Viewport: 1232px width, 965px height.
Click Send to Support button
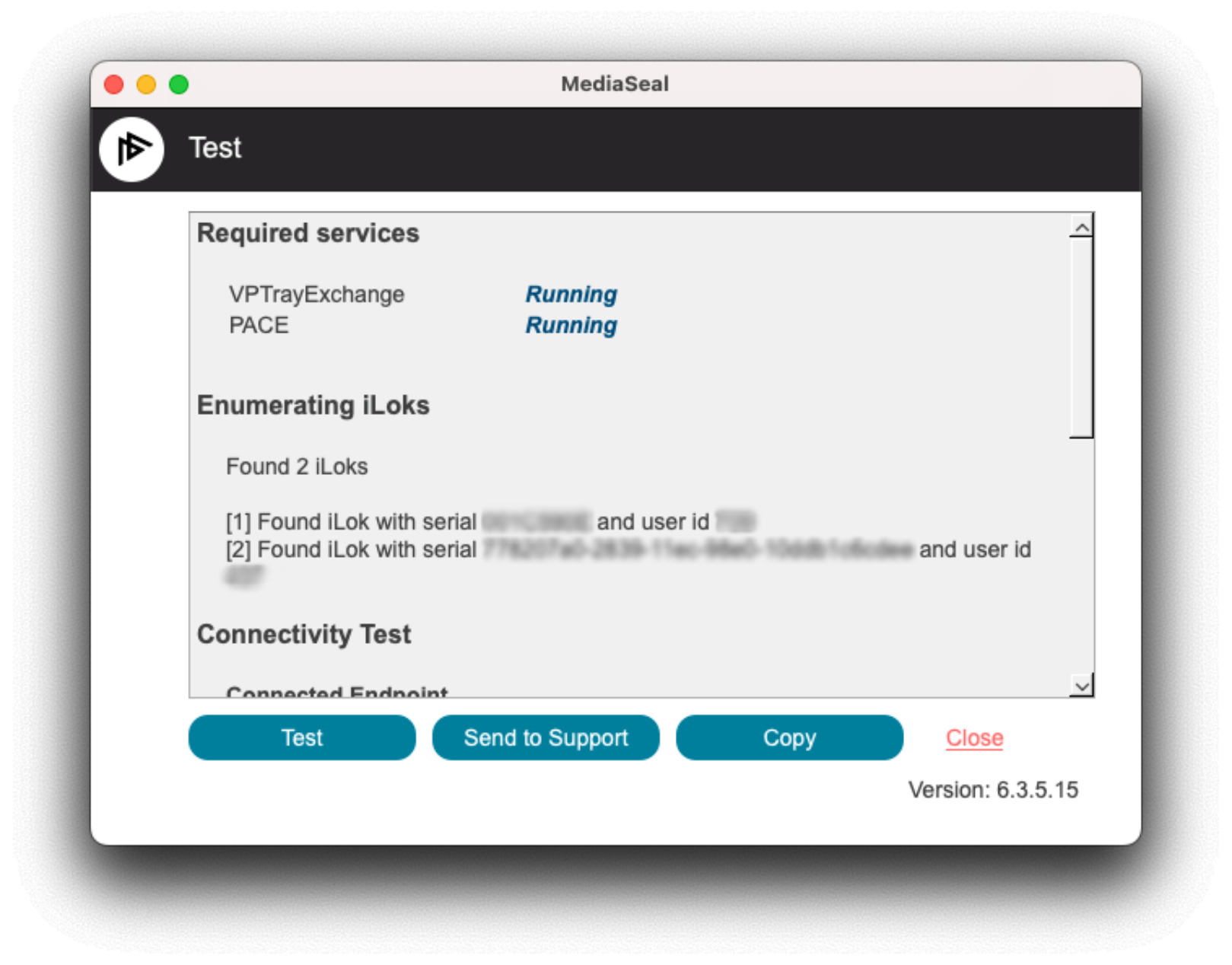pos(546,737)
